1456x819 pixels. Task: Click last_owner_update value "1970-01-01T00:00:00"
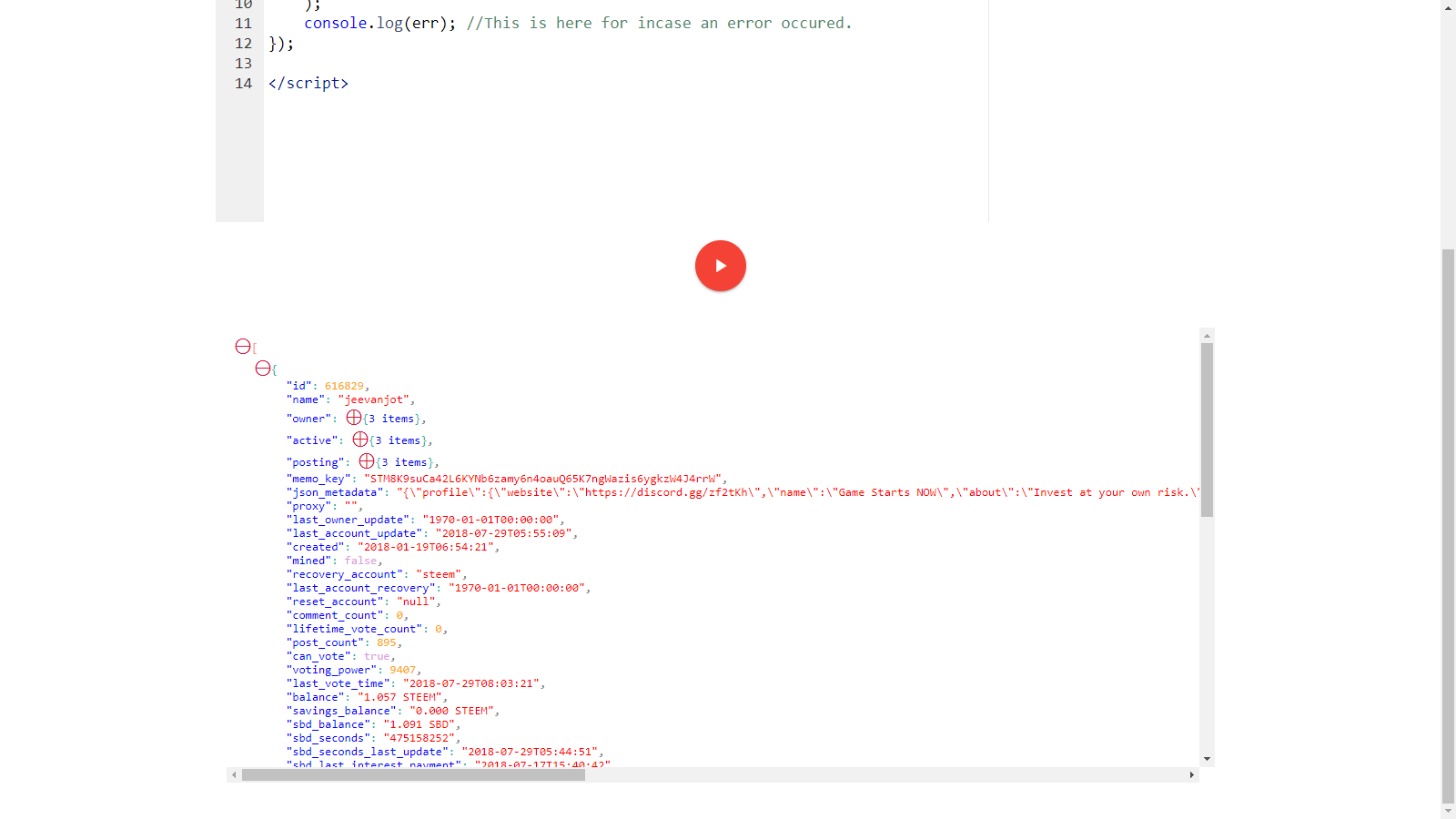tap(491, 520)
